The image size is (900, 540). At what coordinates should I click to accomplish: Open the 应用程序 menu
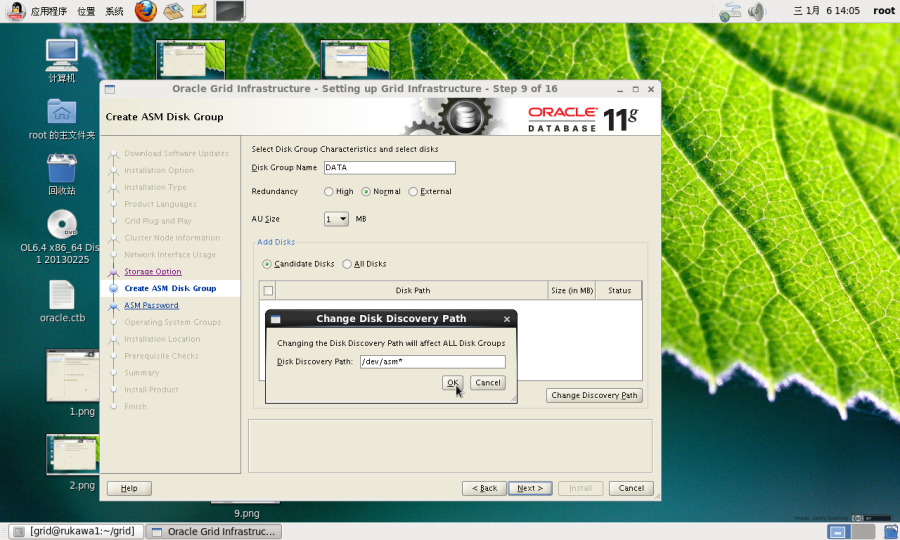tap(49, 11)
